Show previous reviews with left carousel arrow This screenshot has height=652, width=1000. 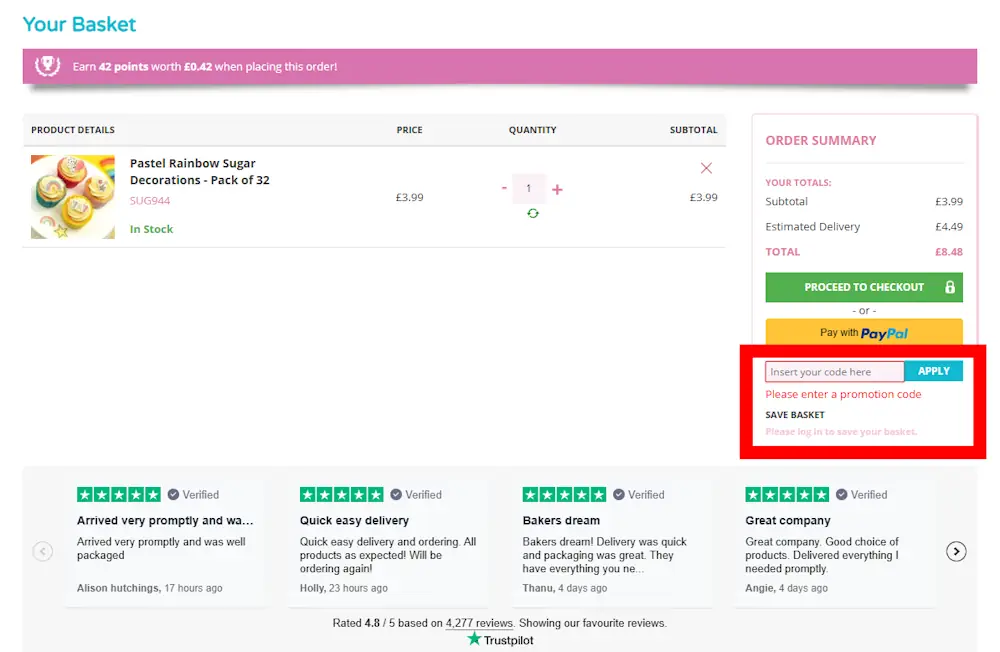43,551
